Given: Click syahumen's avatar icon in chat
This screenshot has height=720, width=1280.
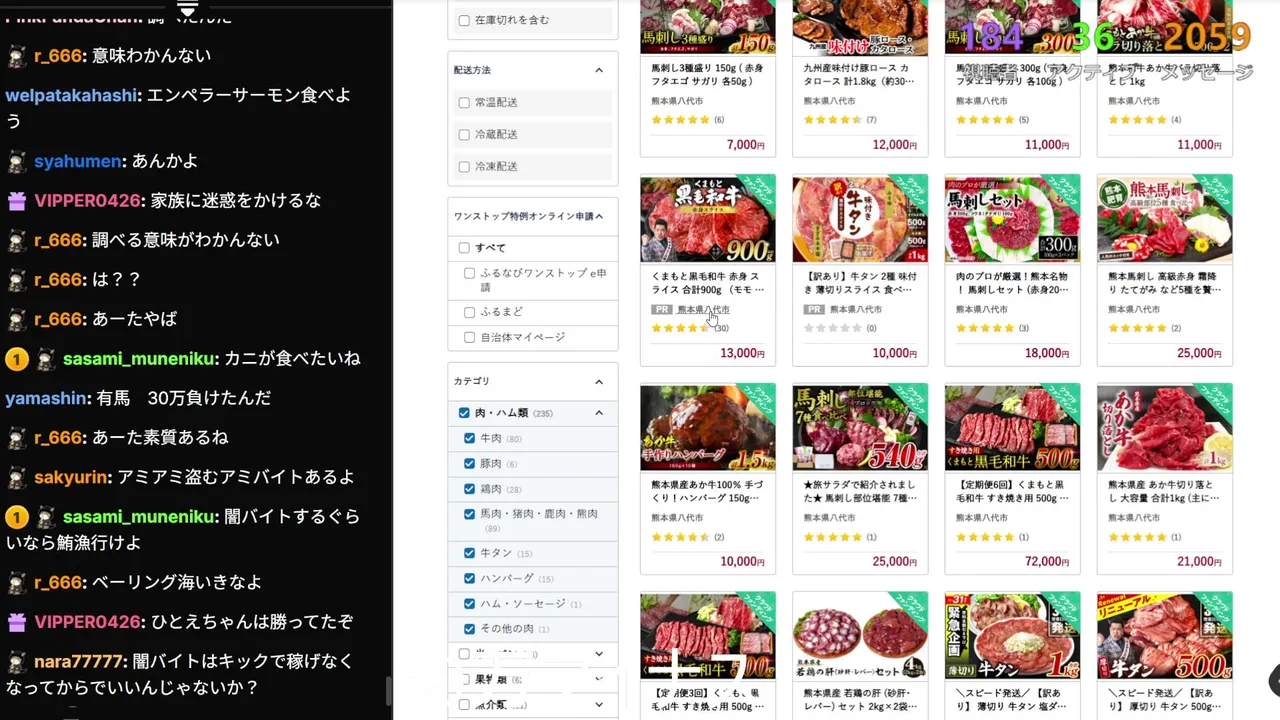Looking at the screenshot, I should coord(17,161).
